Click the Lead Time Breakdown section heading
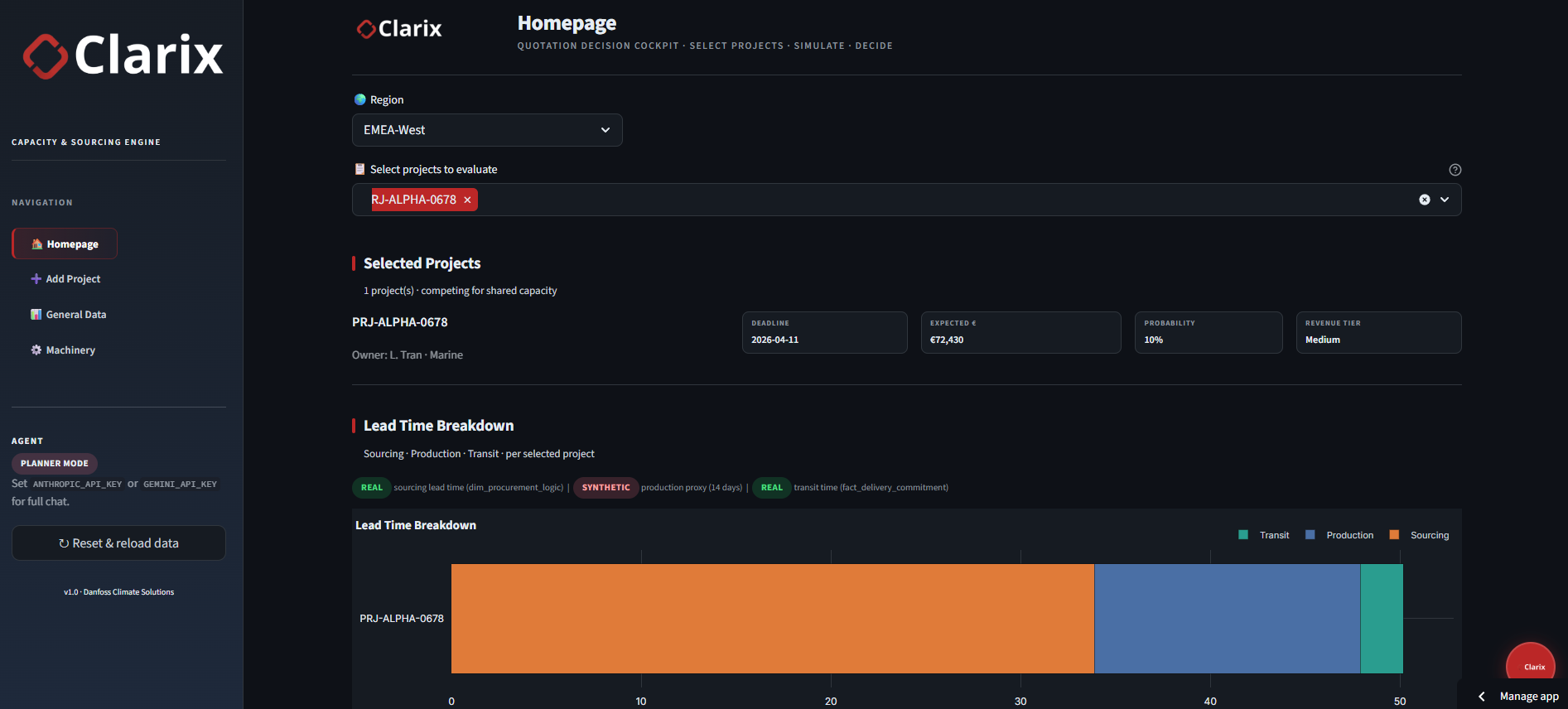The height and width of the screenshot is (709, 1568). click(x=439, y=426)
